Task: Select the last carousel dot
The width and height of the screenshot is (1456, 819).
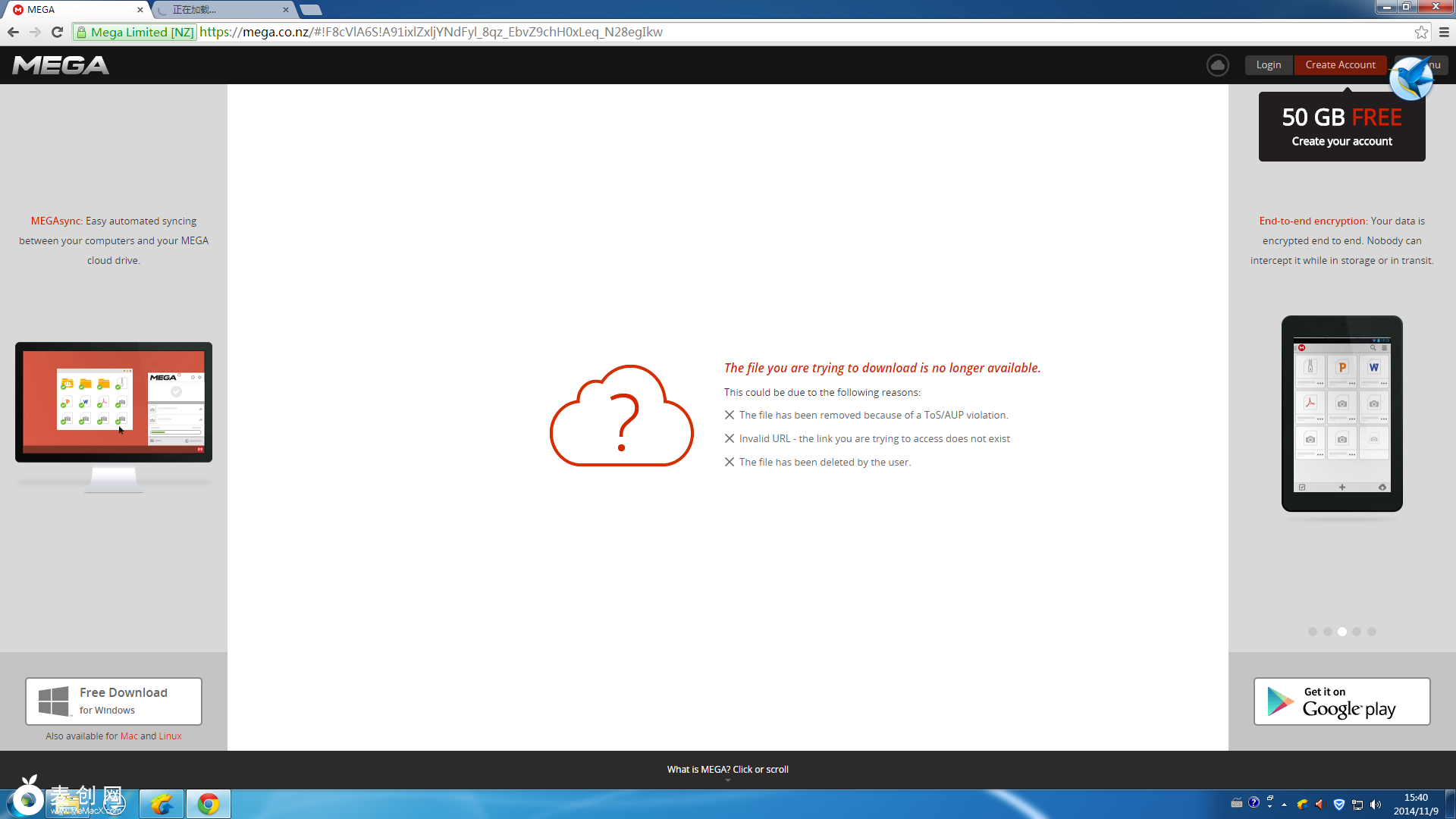Action: [x=1371, y=632]
